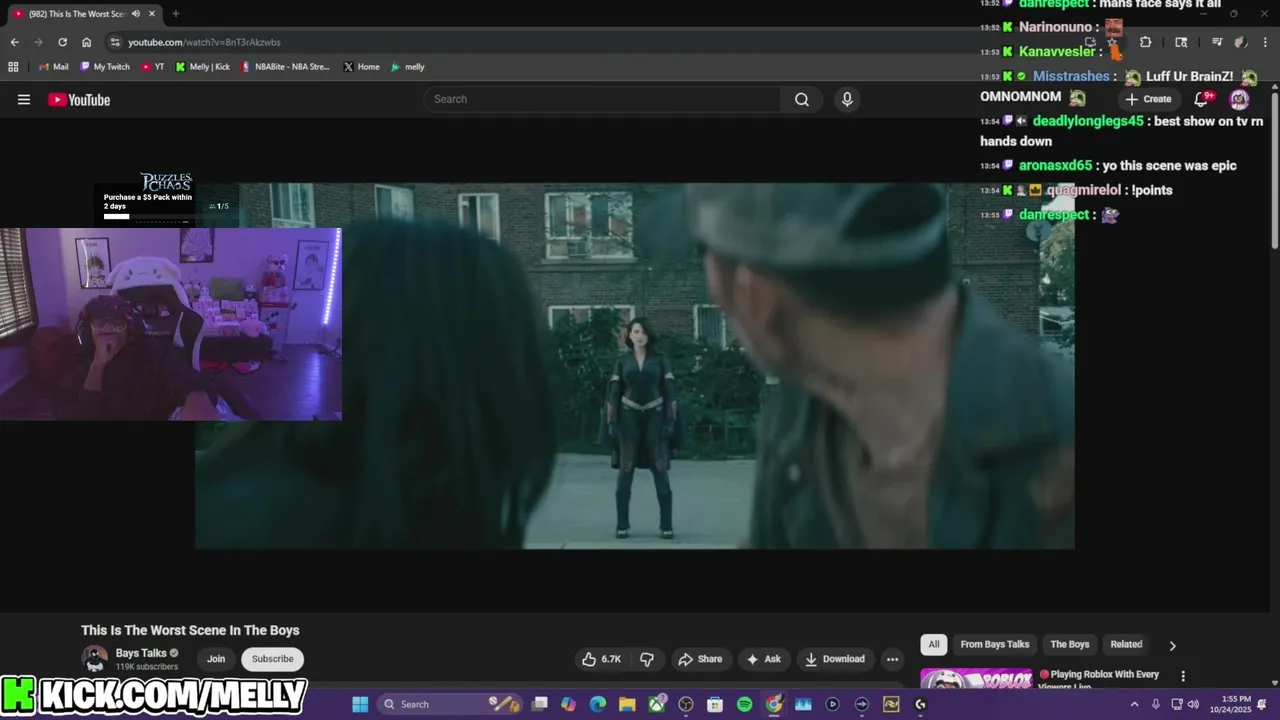Show hidden system tray icons

(1134, 704)
